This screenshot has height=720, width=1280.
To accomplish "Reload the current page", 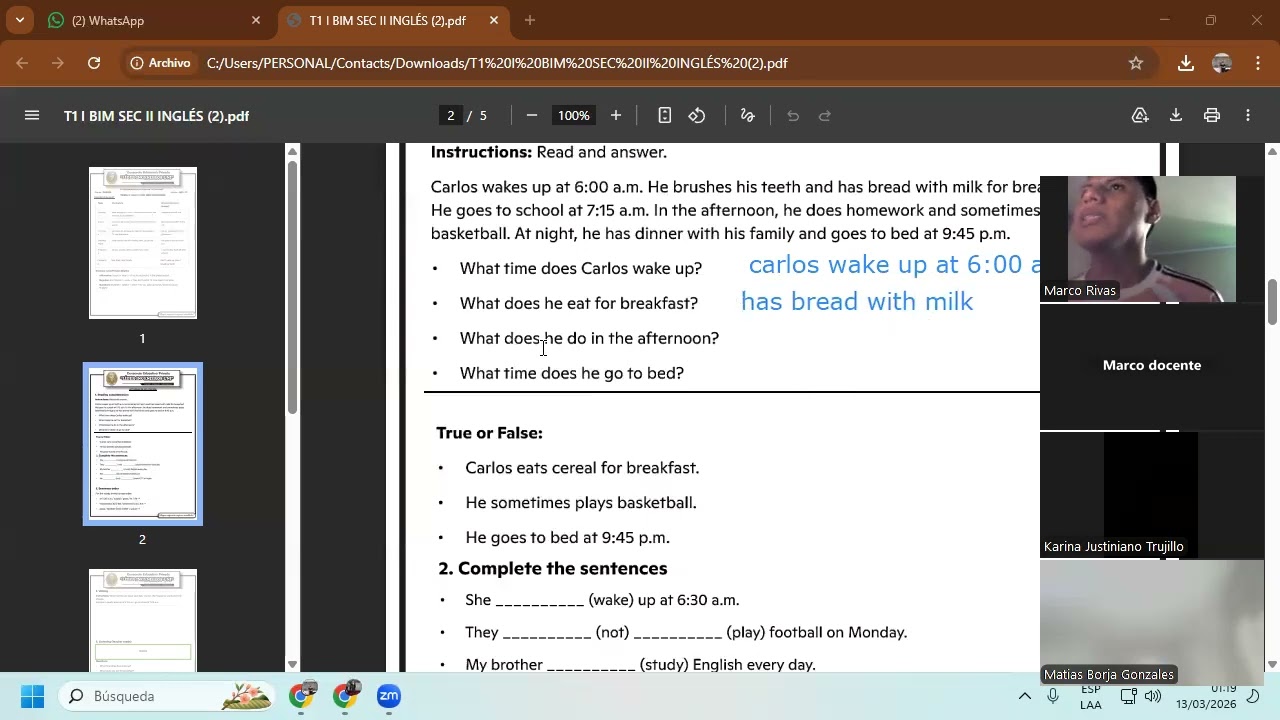I will [94, 63].
